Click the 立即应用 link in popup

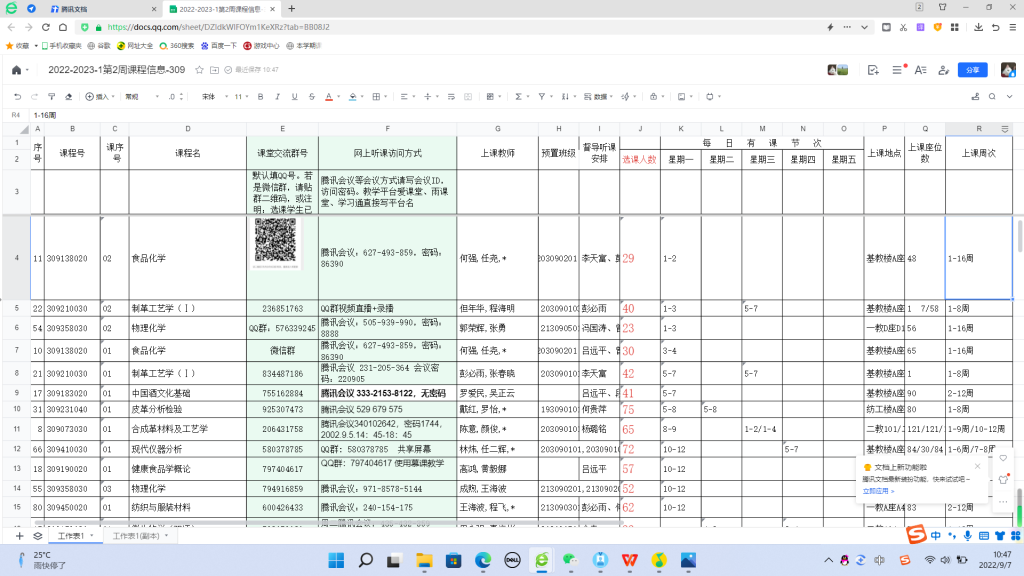(875, 491)
